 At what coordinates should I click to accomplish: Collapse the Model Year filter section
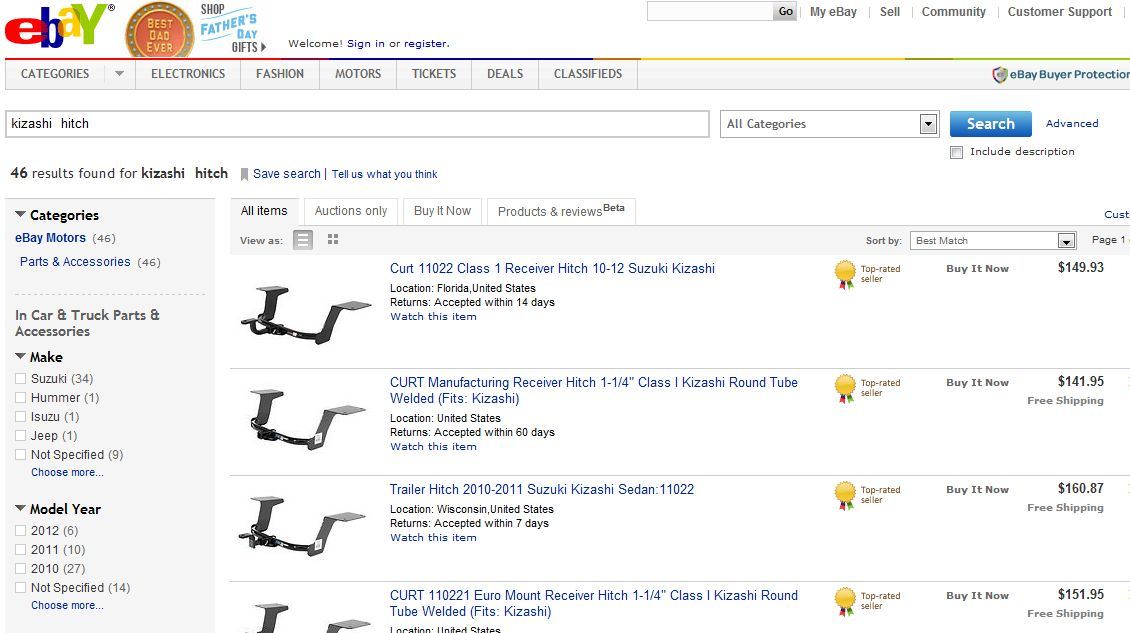[x=20, y=508]
